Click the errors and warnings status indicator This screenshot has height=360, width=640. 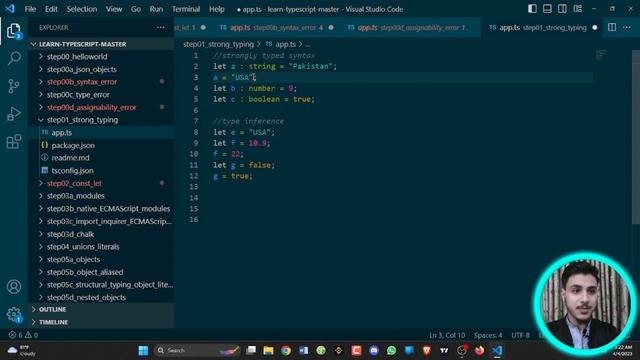click(x=23, y=335)
